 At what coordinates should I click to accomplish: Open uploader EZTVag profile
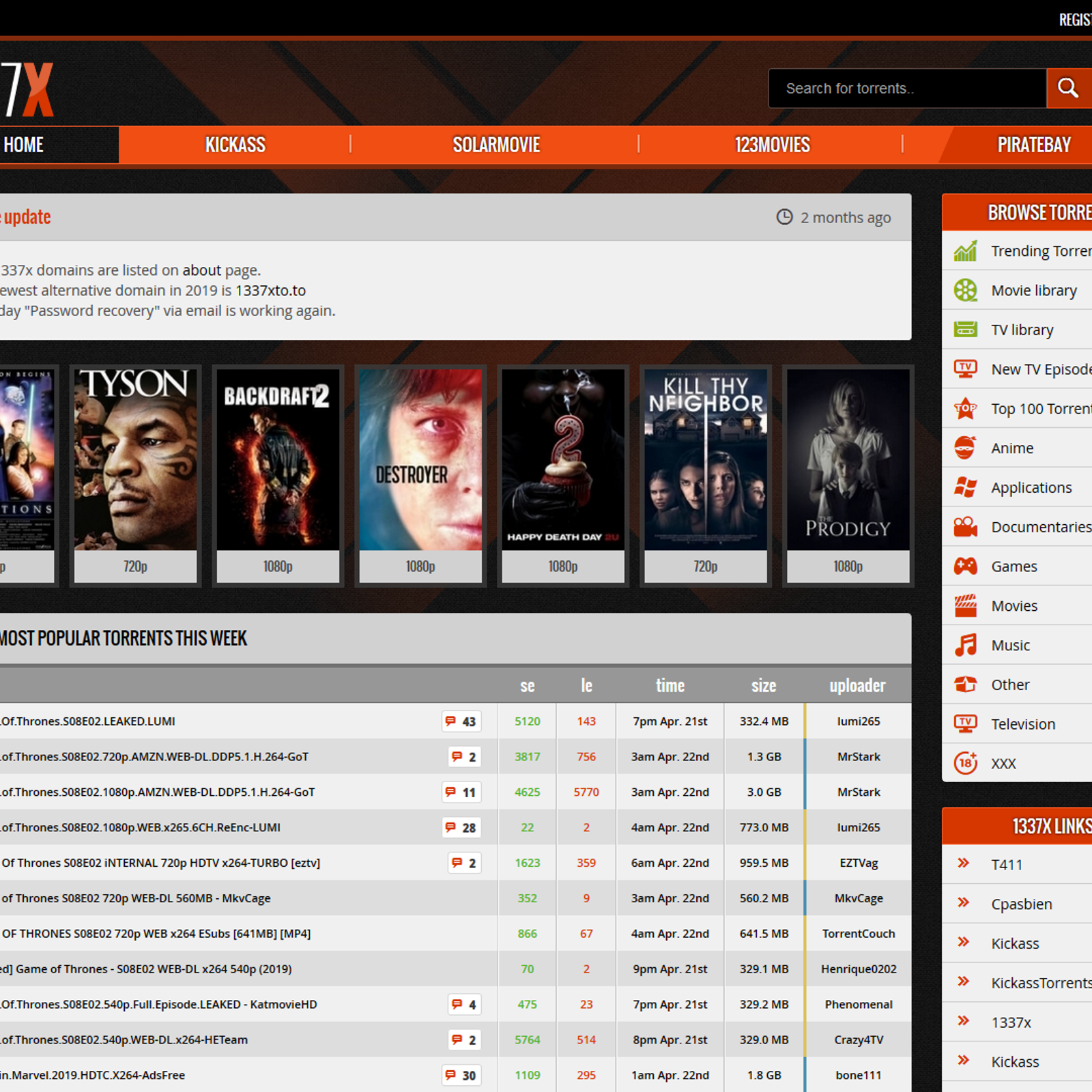coord(859,863)
